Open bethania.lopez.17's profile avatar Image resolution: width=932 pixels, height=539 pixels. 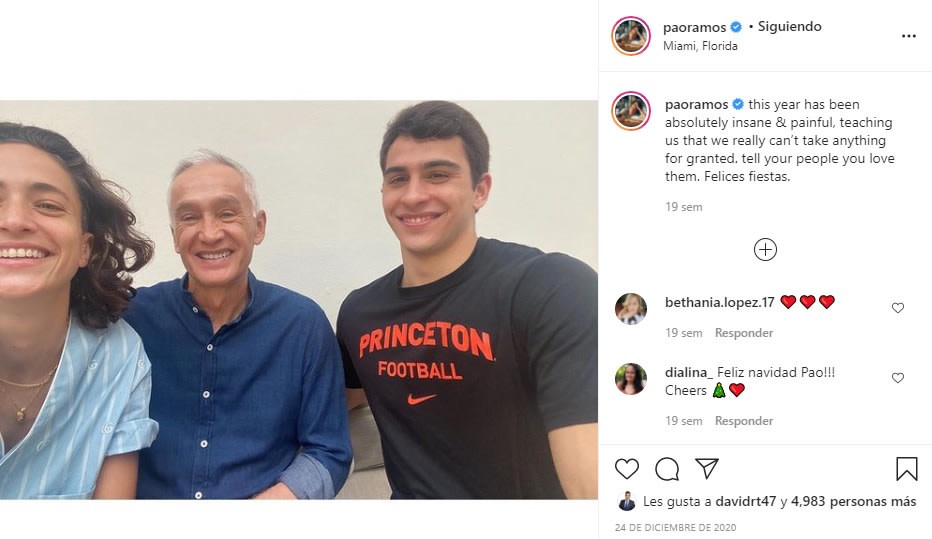(631, 309)
